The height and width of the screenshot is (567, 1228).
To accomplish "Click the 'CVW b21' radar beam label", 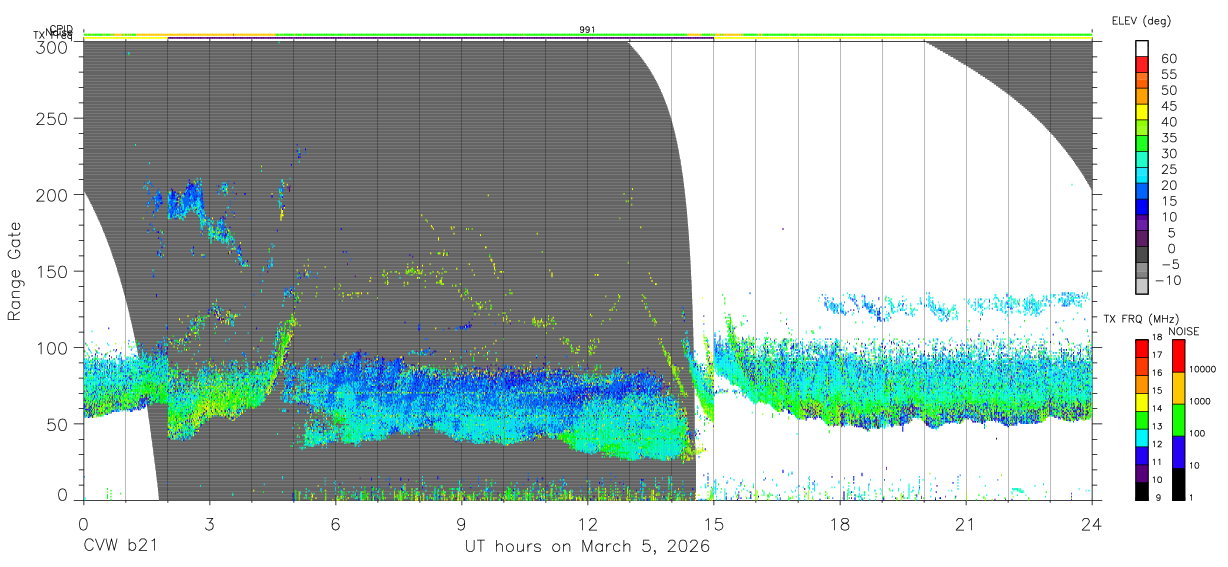I will click(x=120, y=547).
